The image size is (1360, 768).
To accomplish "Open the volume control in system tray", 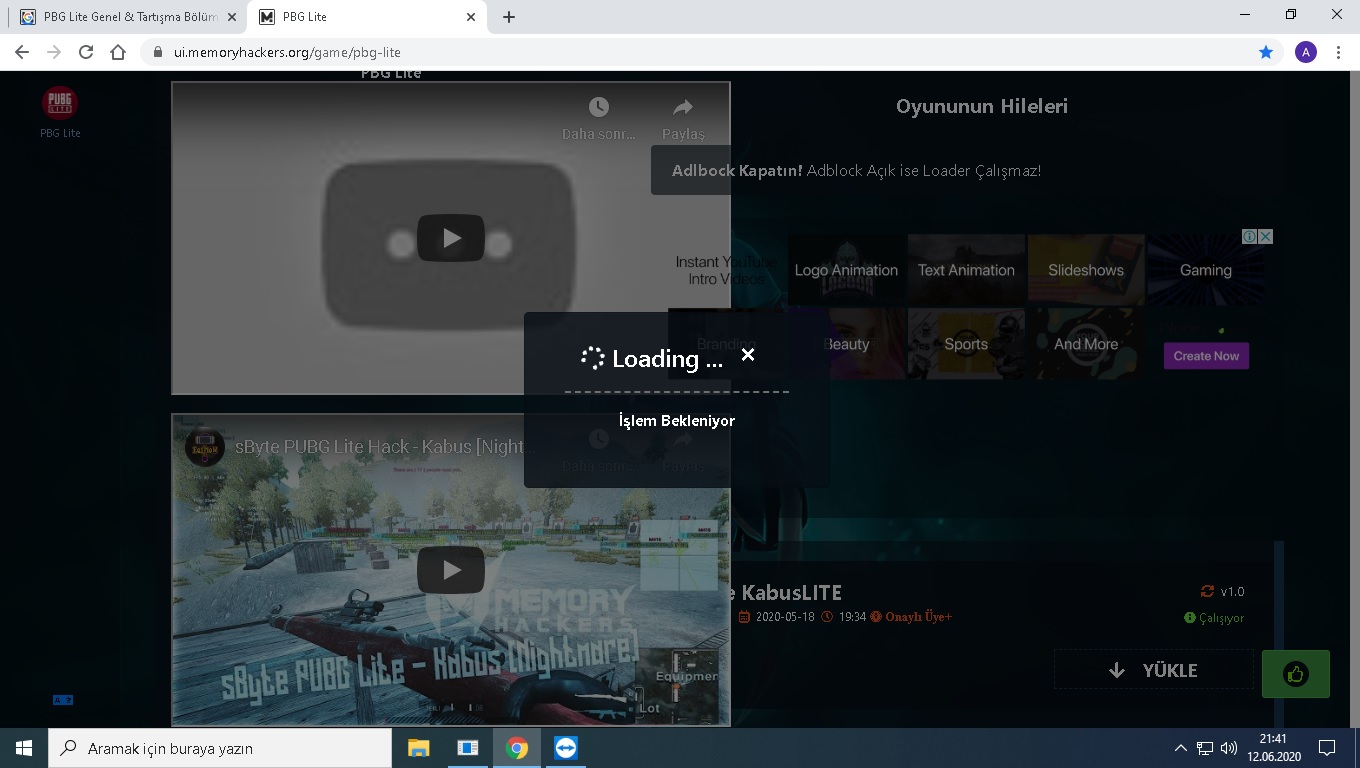I will pyautogui.click(x=1229, y=748).
